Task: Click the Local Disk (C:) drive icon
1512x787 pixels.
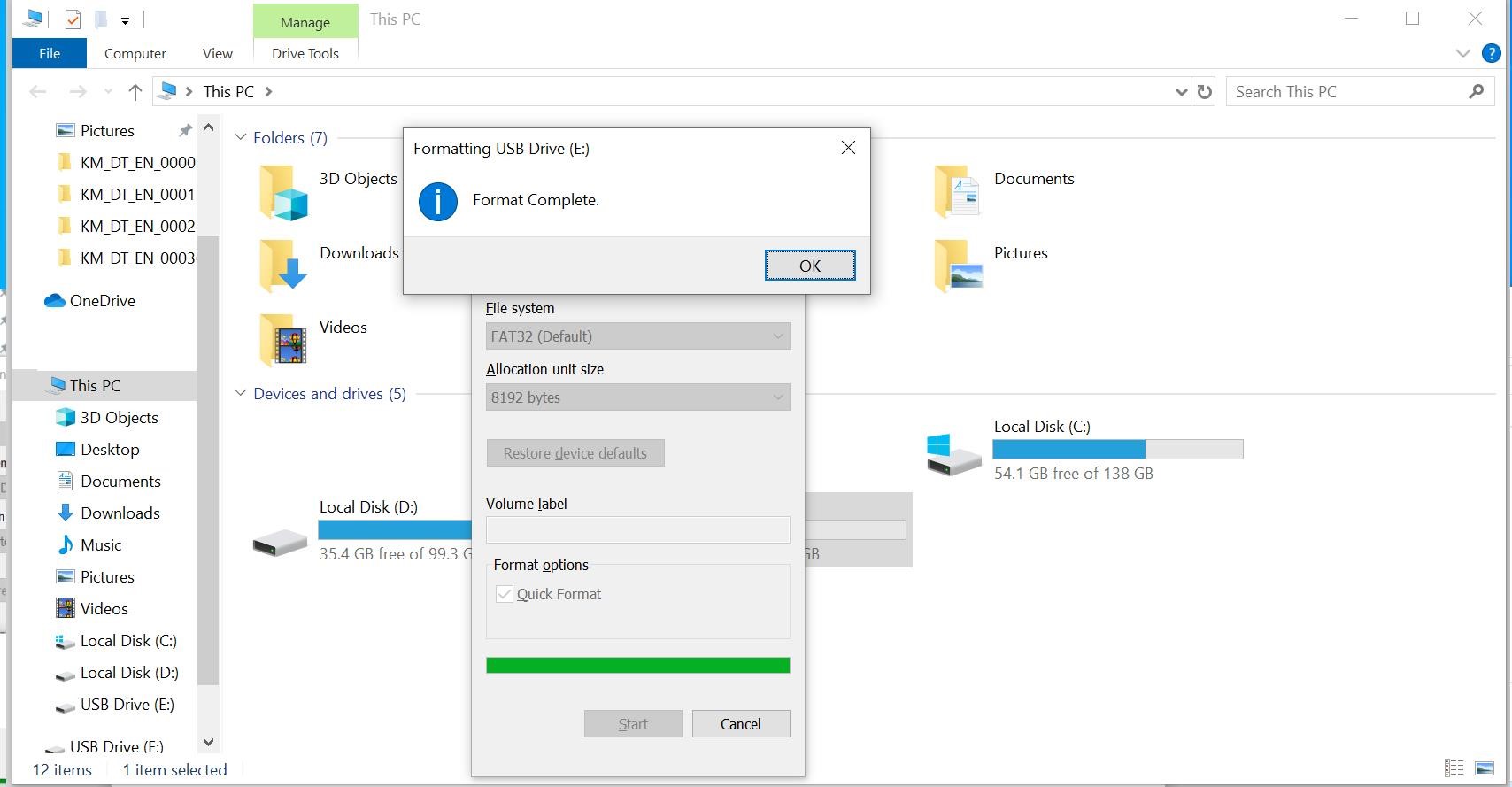Action: tap(953, 453)
